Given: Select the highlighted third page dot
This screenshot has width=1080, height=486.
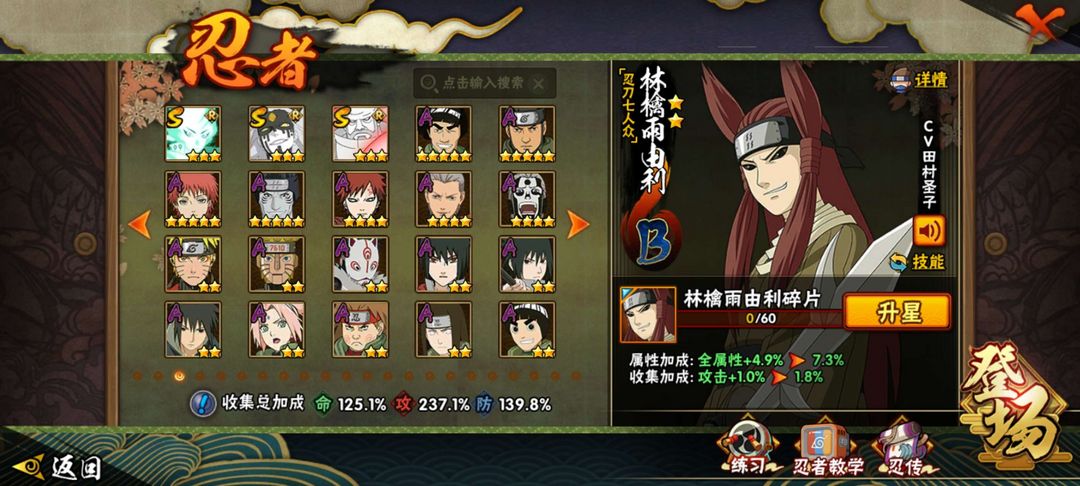Looking at the screenshot, I should click(179, 376).
